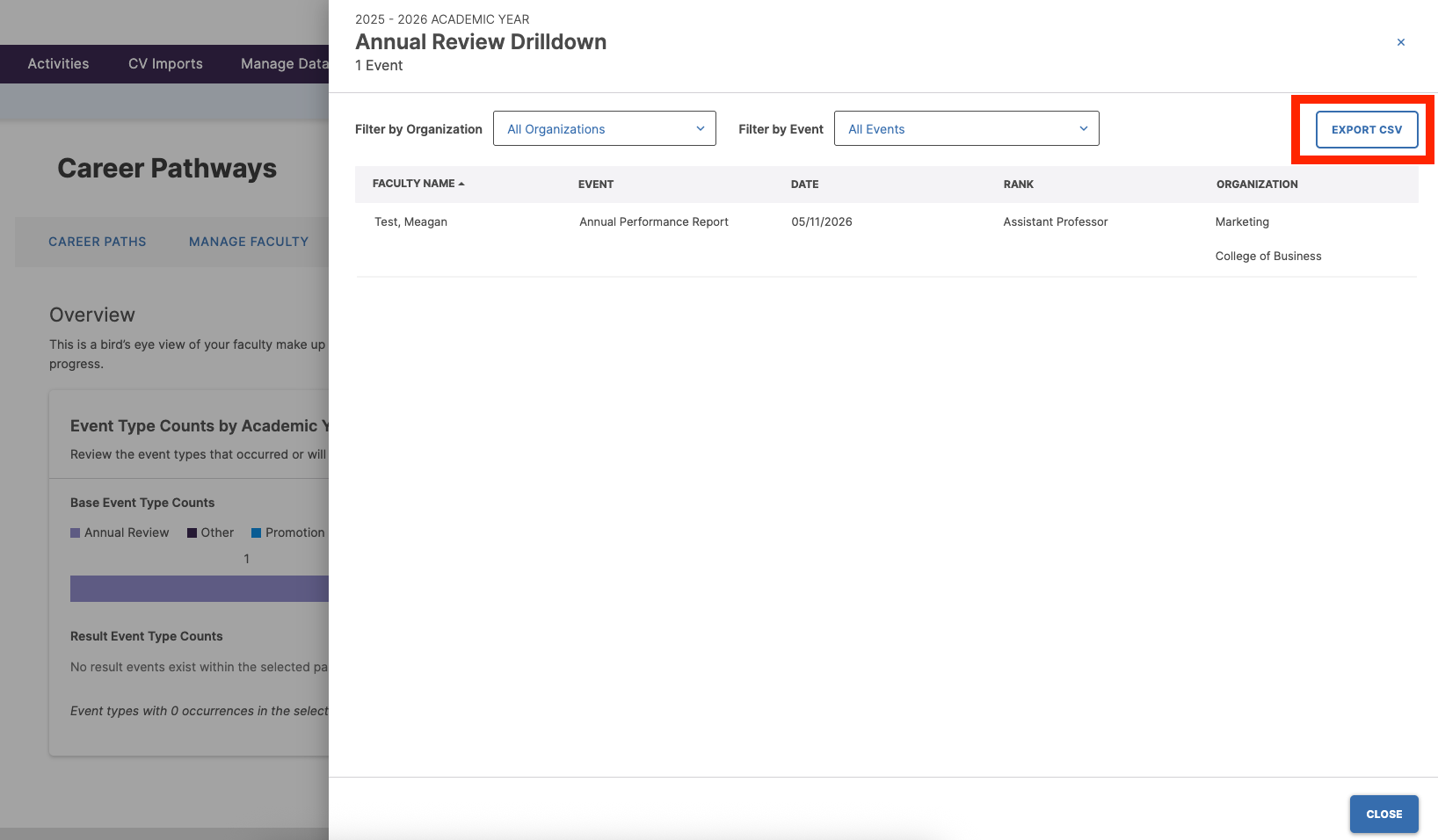Click the Base Event Type Counts label
This screenshot has width=1438, height=840.
coord(142,503)
